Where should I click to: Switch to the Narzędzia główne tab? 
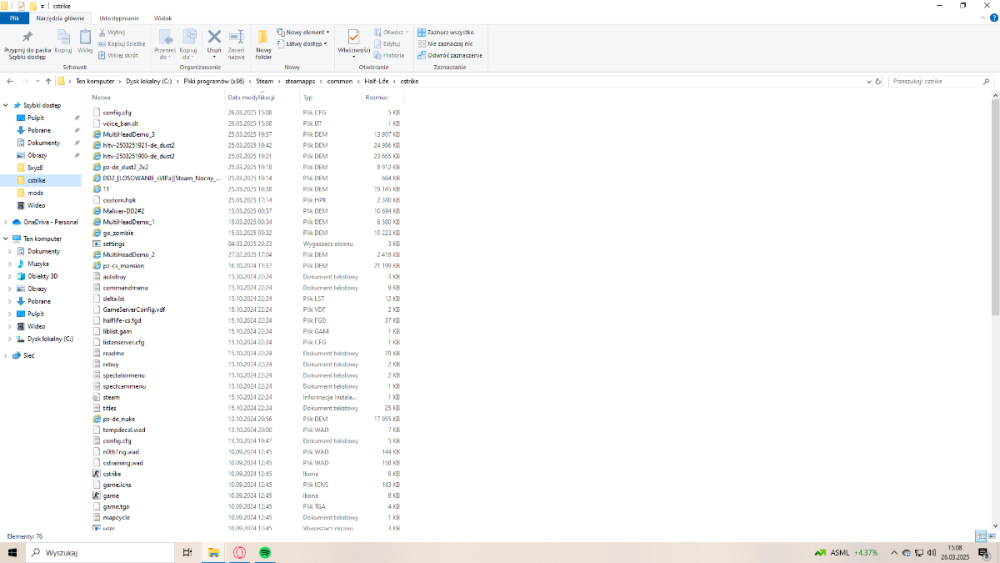60,18
